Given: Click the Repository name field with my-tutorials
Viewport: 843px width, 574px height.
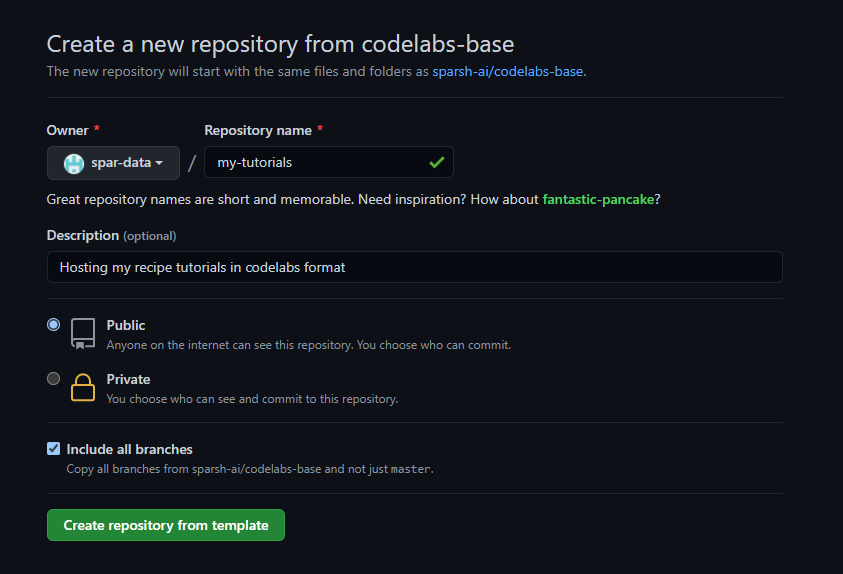Looking at the screenshot, I should coord(328,162).
